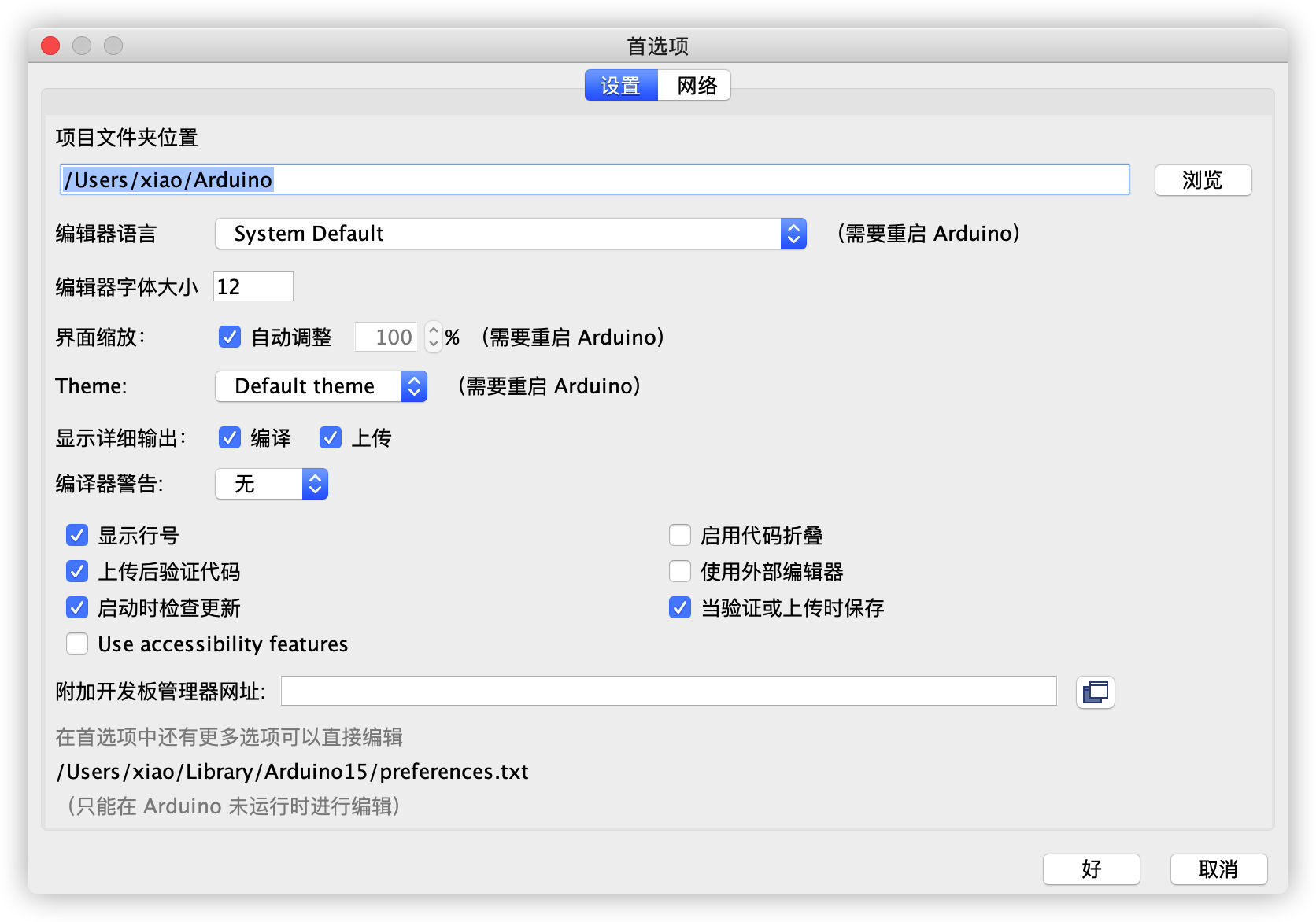Uncheck the 当验证或上传时保存 checkbox
The height and width of the screenshot is (922, 1316).
tap(680, 608)
